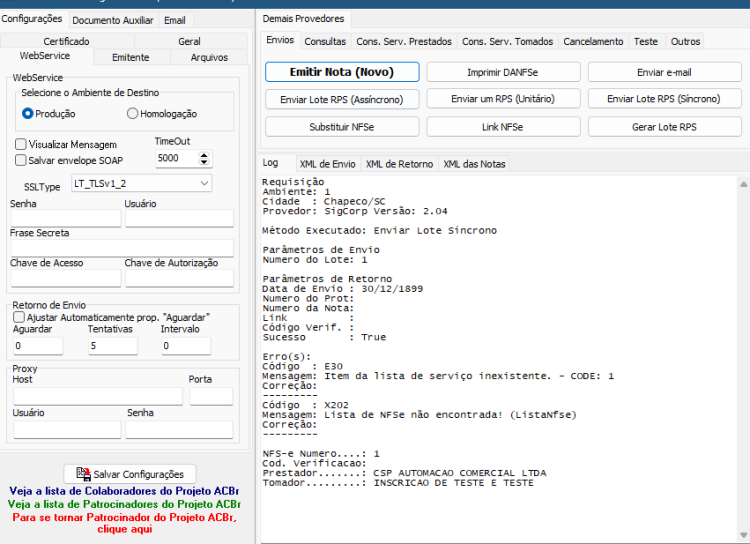750x544 pixels.
Task: Switch to the Emitente tab
Action: tap(131, 57)
